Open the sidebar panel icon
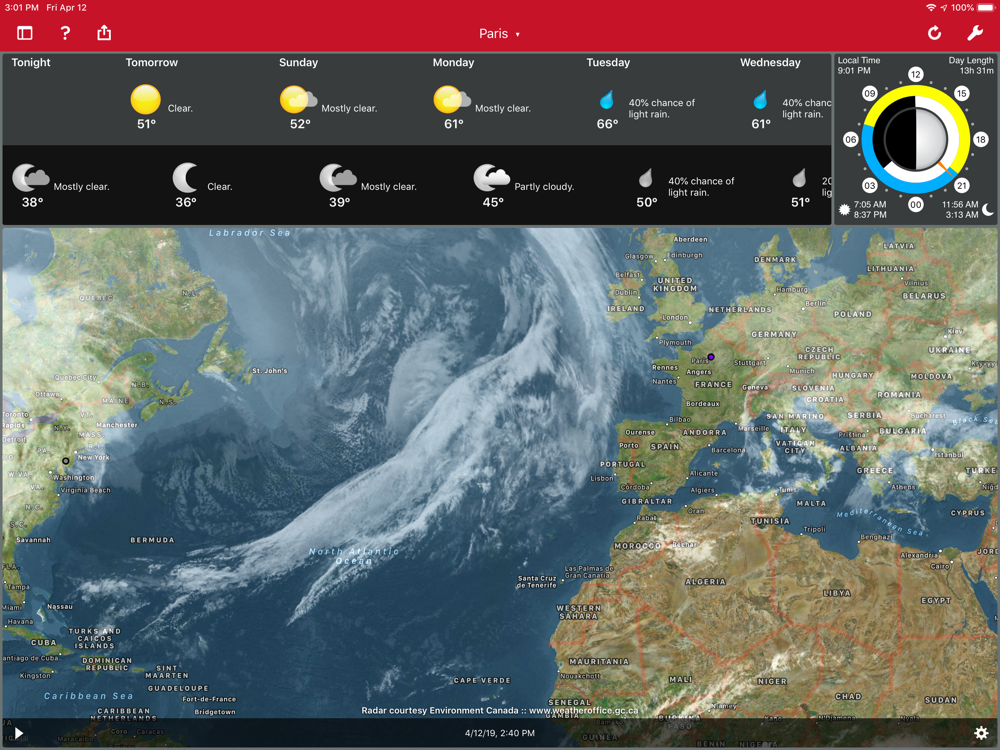1000x750 pixels. [x=25, y=33]
